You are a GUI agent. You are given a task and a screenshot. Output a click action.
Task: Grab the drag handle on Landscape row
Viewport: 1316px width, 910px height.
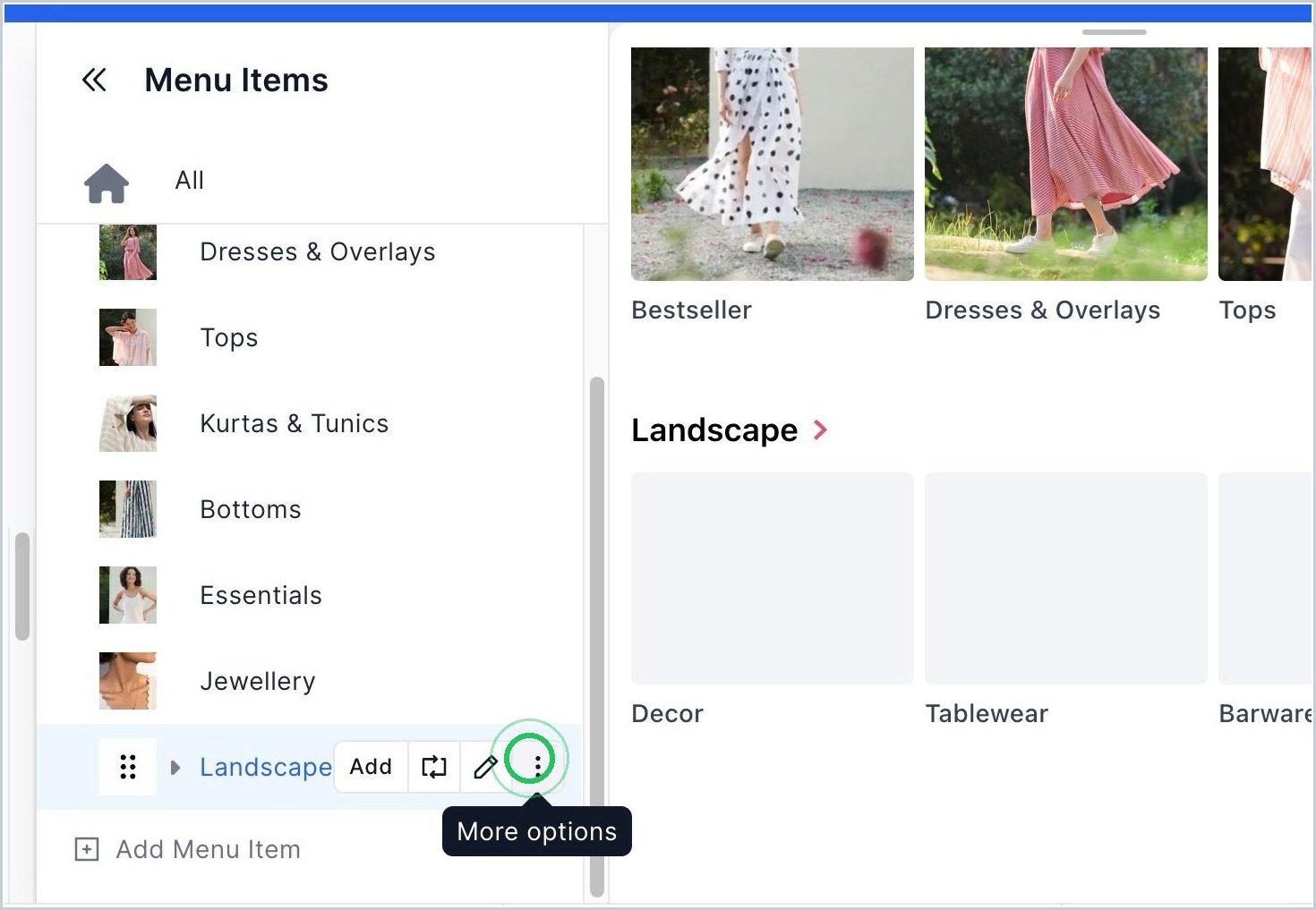coord(128,767)
